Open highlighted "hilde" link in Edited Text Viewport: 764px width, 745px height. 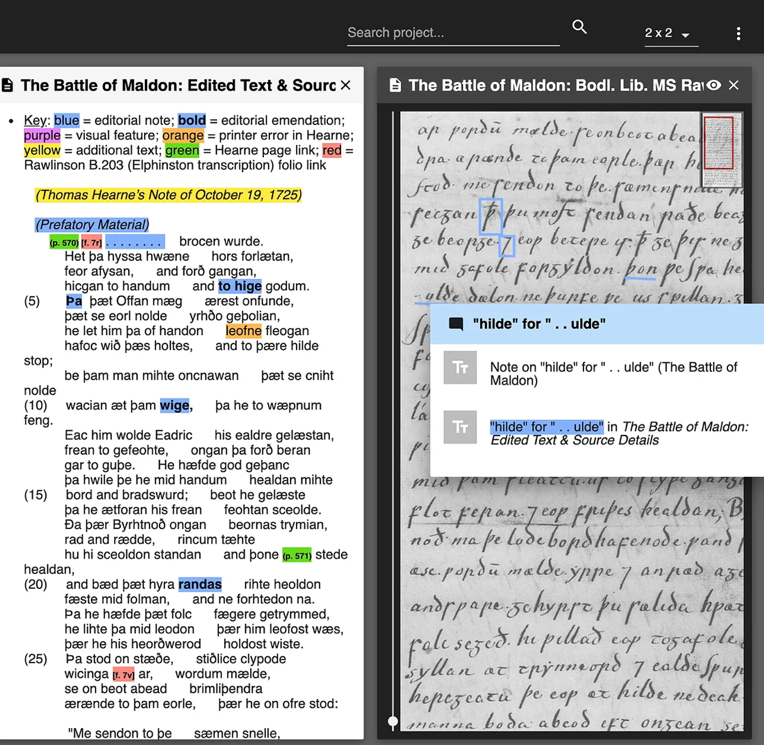pos(546,427)
